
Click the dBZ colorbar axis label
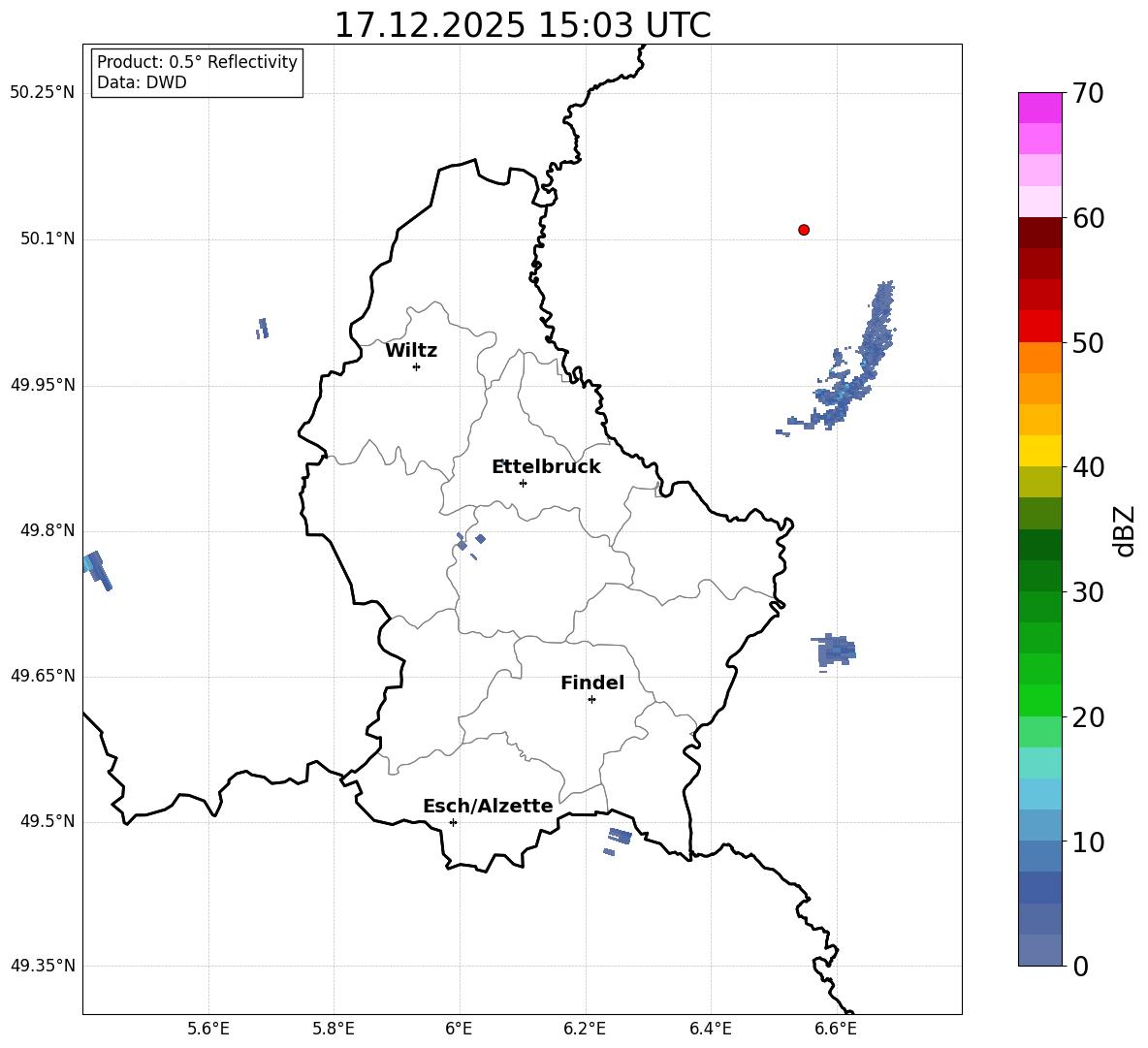tap(1126, 530)
